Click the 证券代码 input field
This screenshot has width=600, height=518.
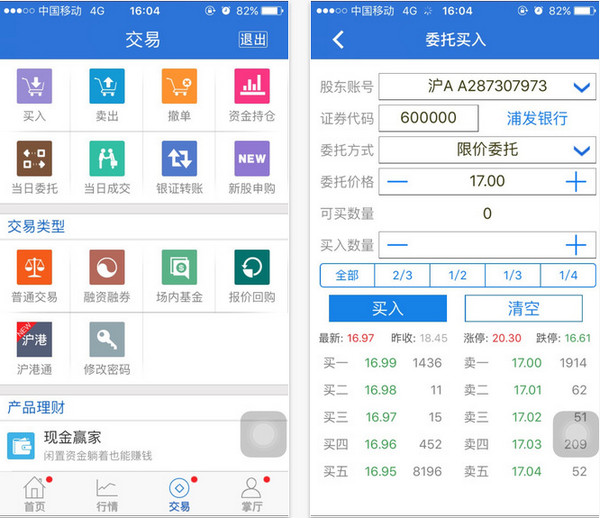click(x=428, y=118)
